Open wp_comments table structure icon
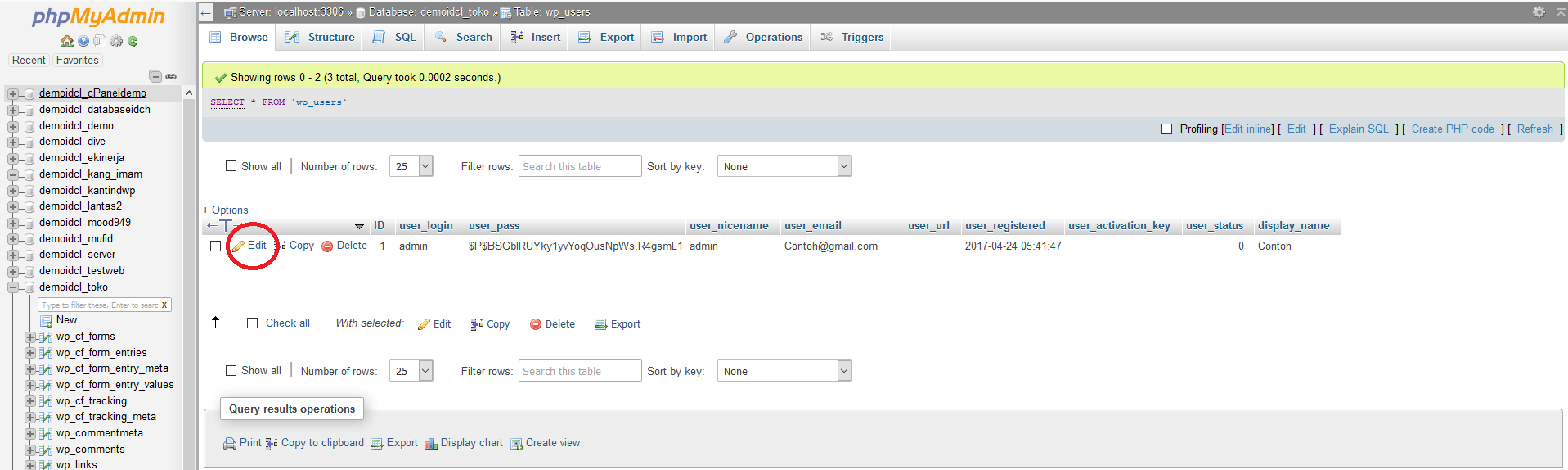1568x470 pixels. click(47, 450)
